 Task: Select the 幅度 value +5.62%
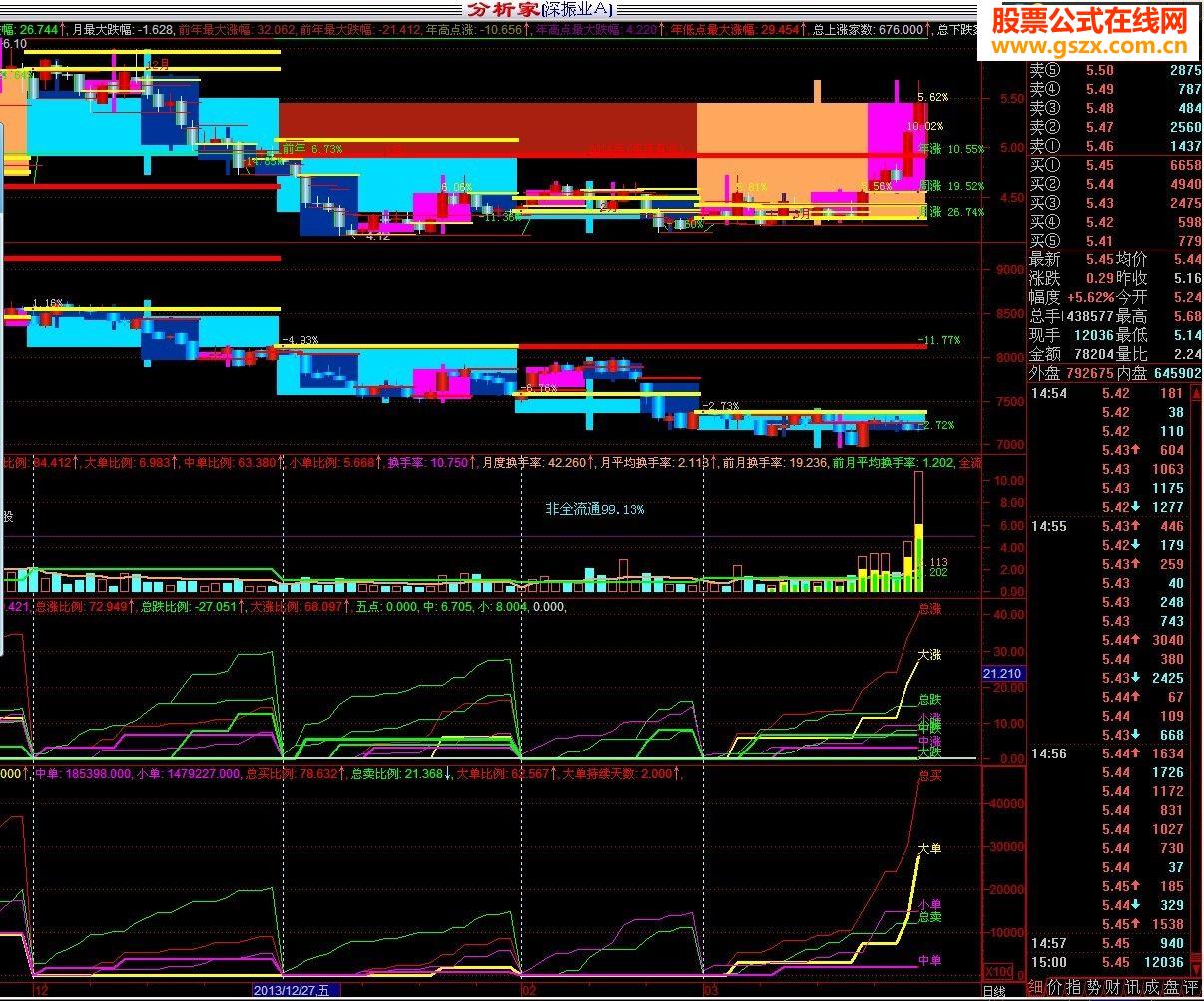[1089, 297]
